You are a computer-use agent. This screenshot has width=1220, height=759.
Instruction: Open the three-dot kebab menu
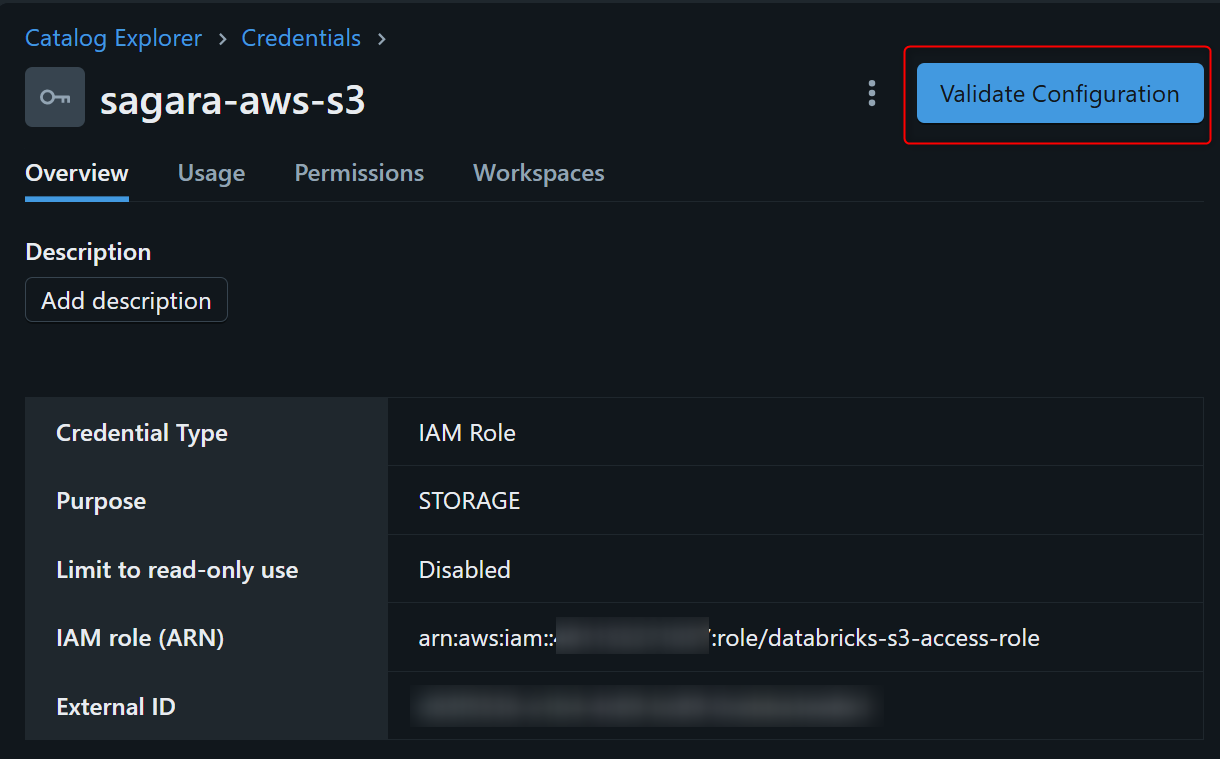click(872, 94)
